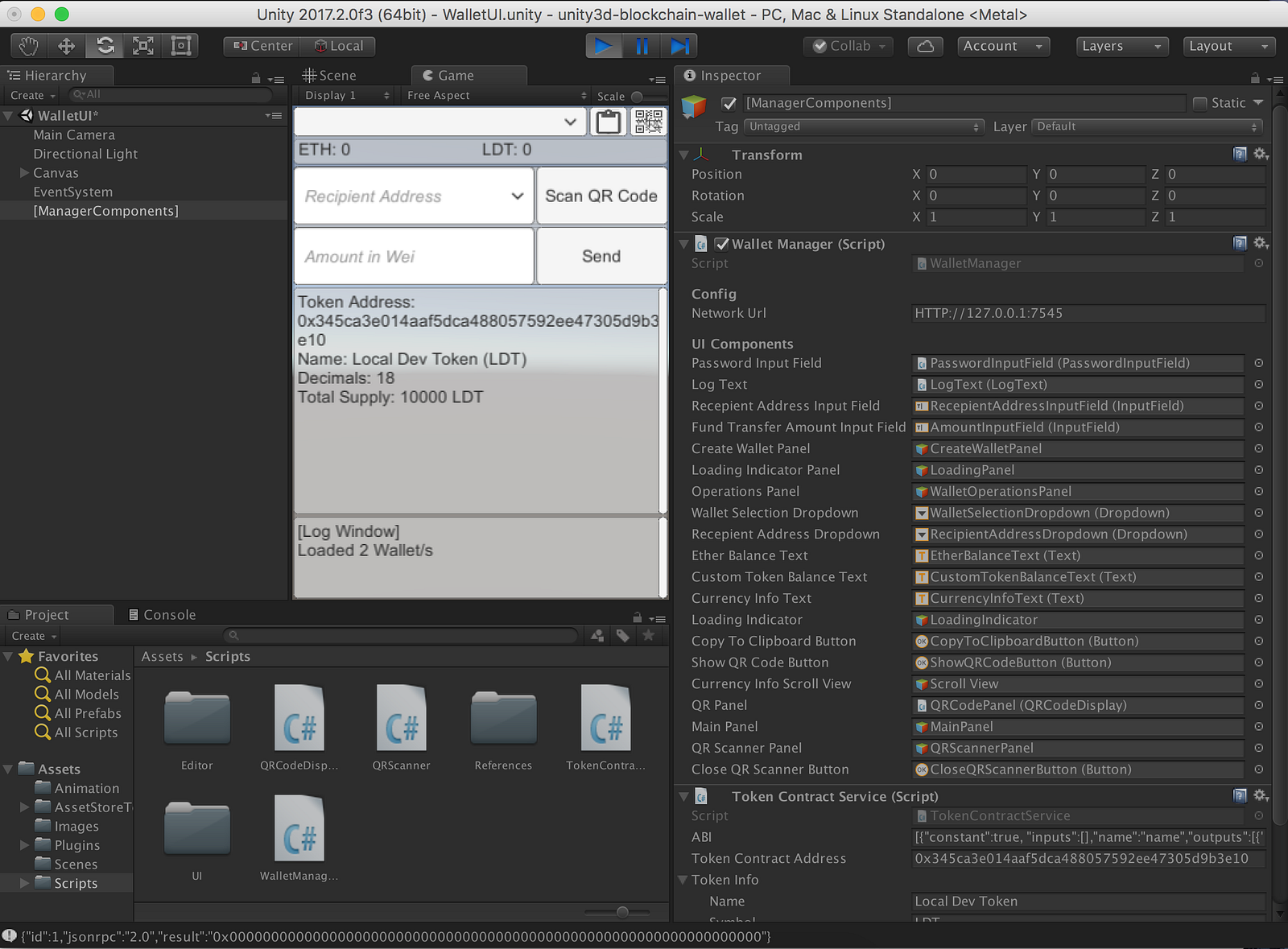Screen dimensions: 1288x949
Task: Switch to the Console tab
Action: pyautogui.click(x=162, y=615)
